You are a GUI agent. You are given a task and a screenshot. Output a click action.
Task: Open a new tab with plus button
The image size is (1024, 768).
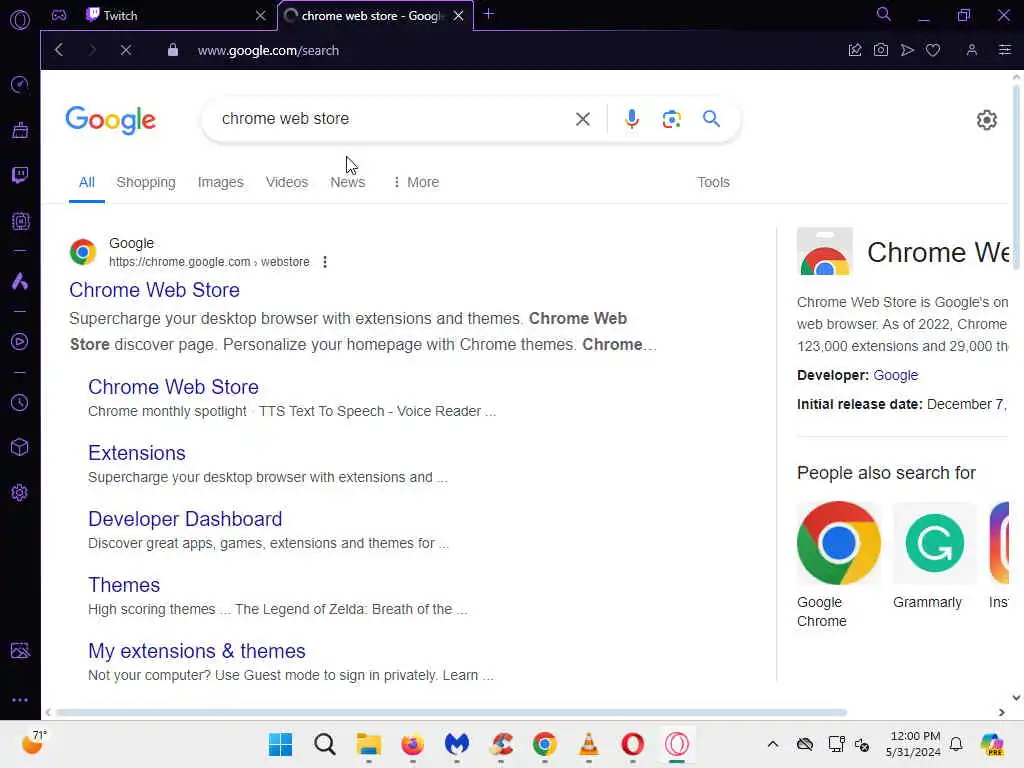tap(488, 14)
